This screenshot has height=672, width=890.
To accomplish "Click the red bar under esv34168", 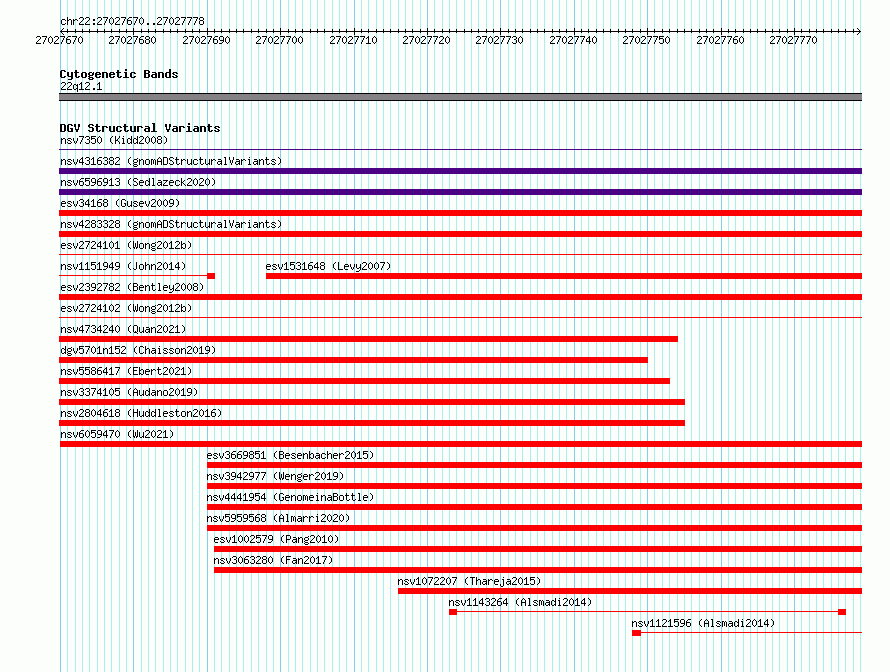I will (460, 213).
